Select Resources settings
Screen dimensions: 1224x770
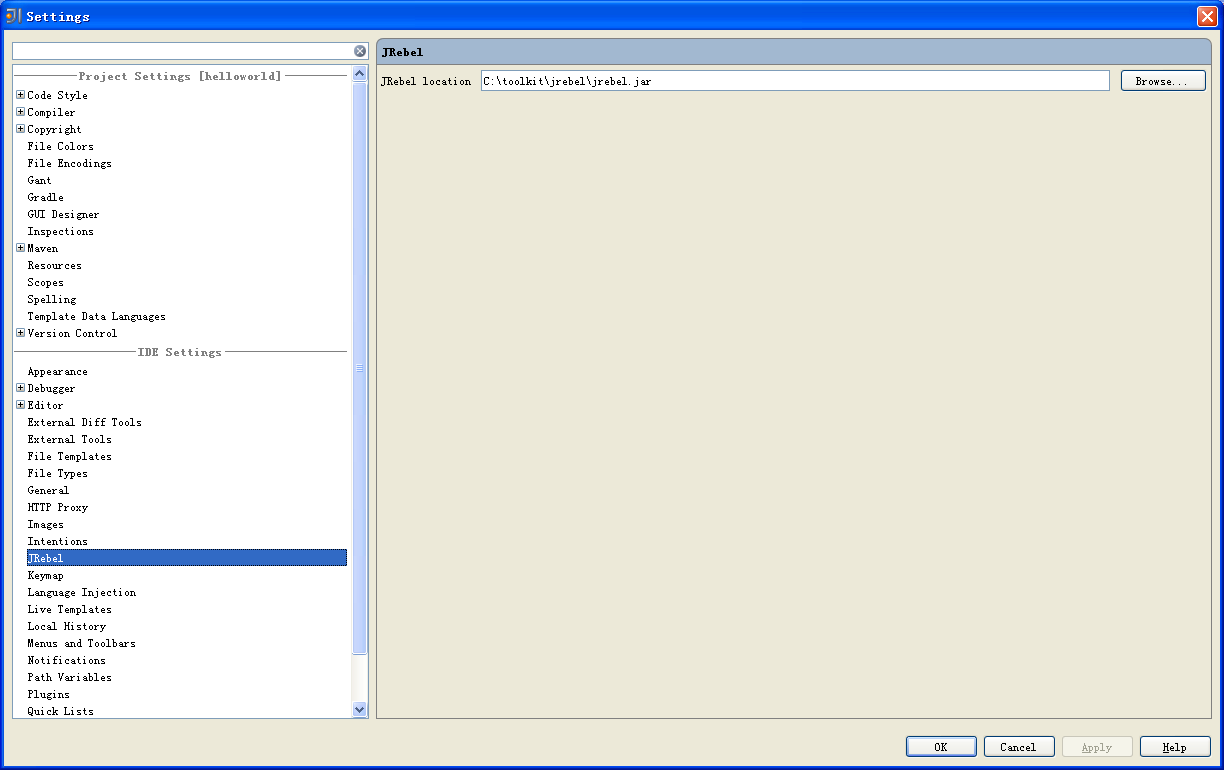pos(55,265)
